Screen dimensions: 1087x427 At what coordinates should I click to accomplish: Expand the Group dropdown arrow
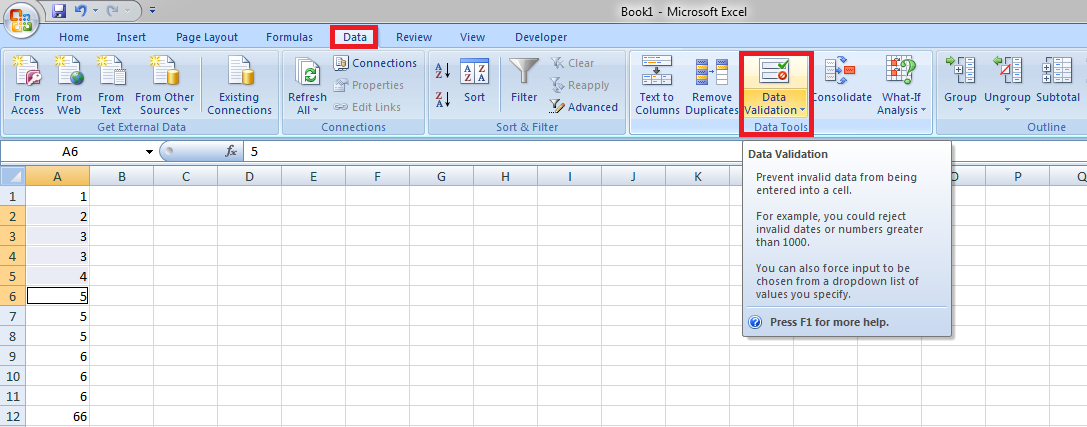[x=960, y=110]
